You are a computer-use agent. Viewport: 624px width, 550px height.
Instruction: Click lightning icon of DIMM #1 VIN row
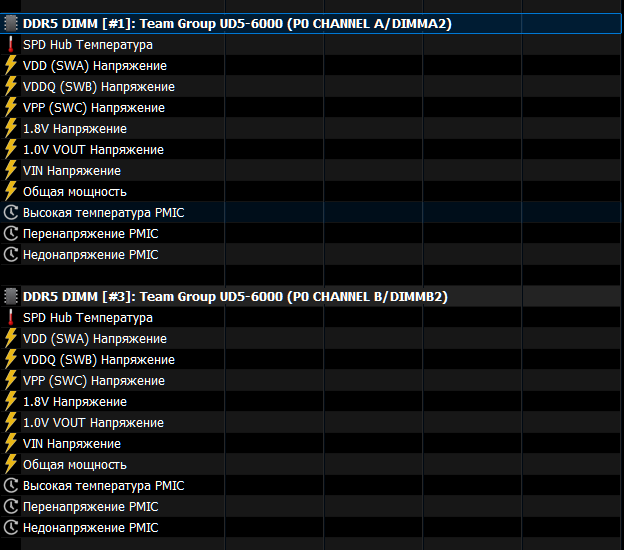coord(11,171)
